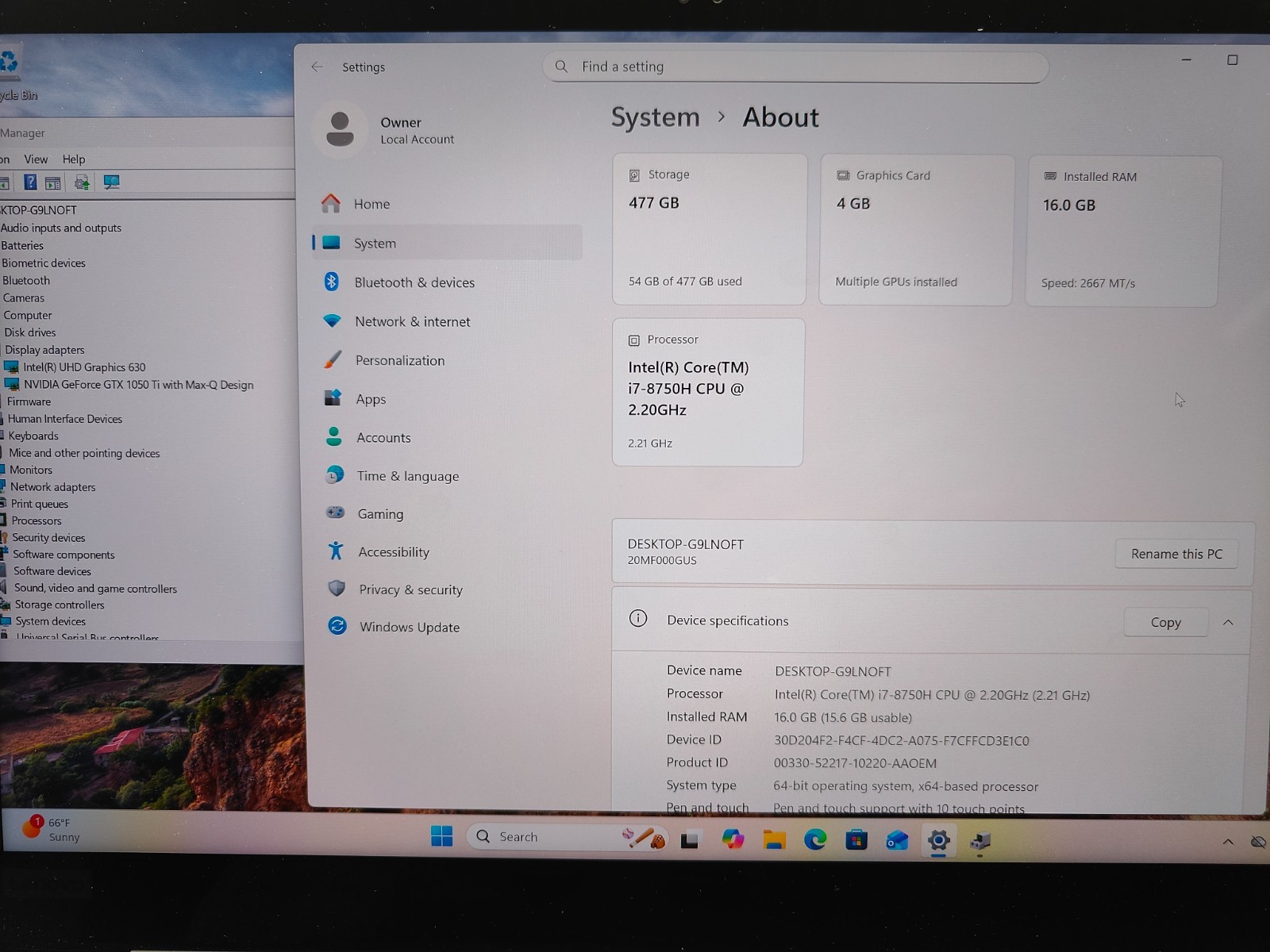
Task: Click the System breadcrumb link
Action: pyautogui.click(x=655, y=117)
